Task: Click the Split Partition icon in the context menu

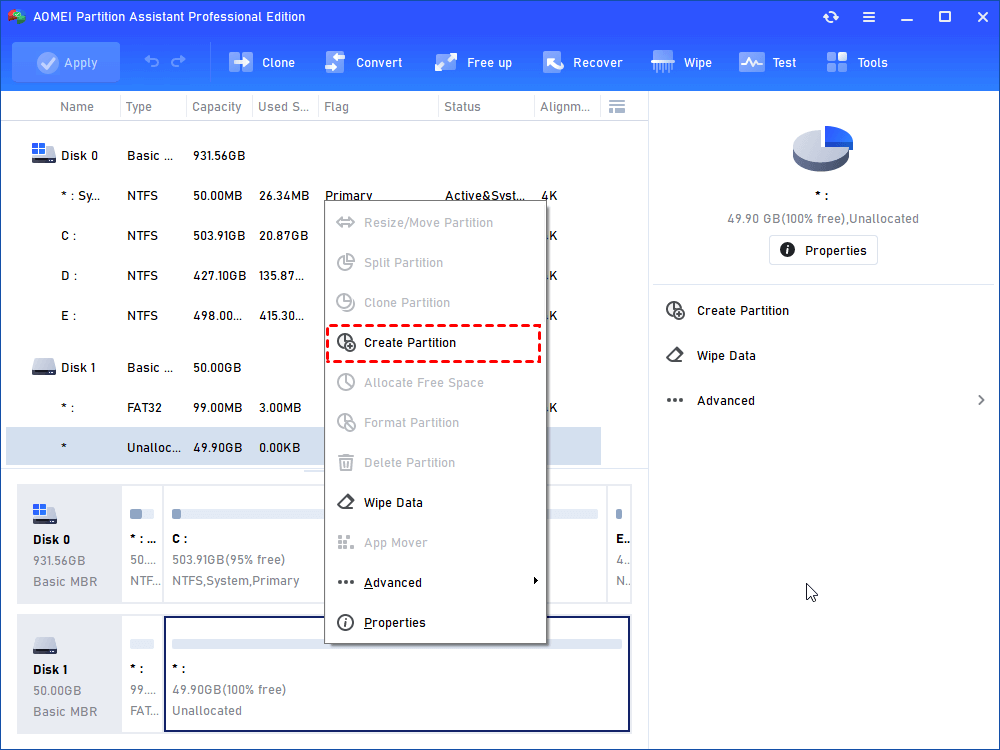Action: click(x=346, y=262)
